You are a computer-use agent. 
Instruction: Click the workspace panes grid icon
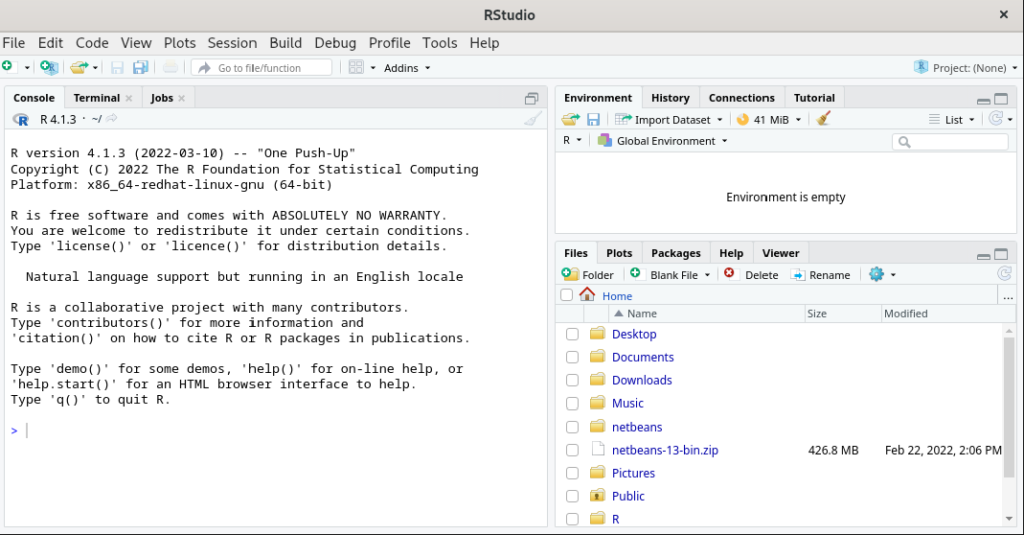click(356, 67)
